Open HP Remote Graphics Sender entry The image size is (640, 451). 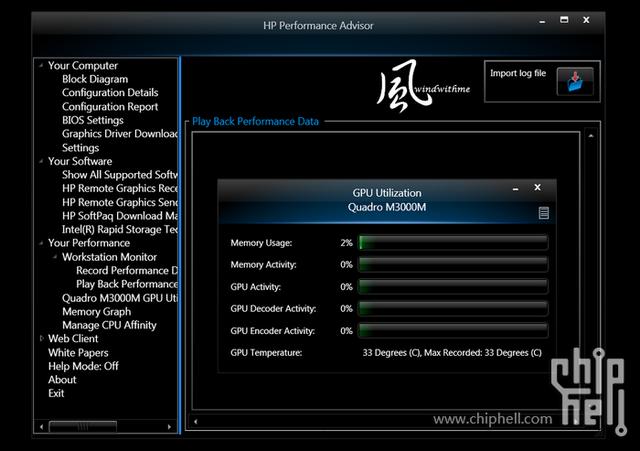[x=120, y=202]
